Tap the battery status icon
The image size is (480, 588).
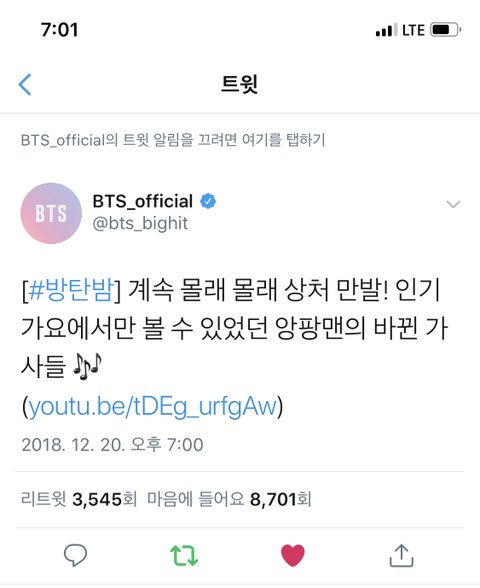coord(446,30)
